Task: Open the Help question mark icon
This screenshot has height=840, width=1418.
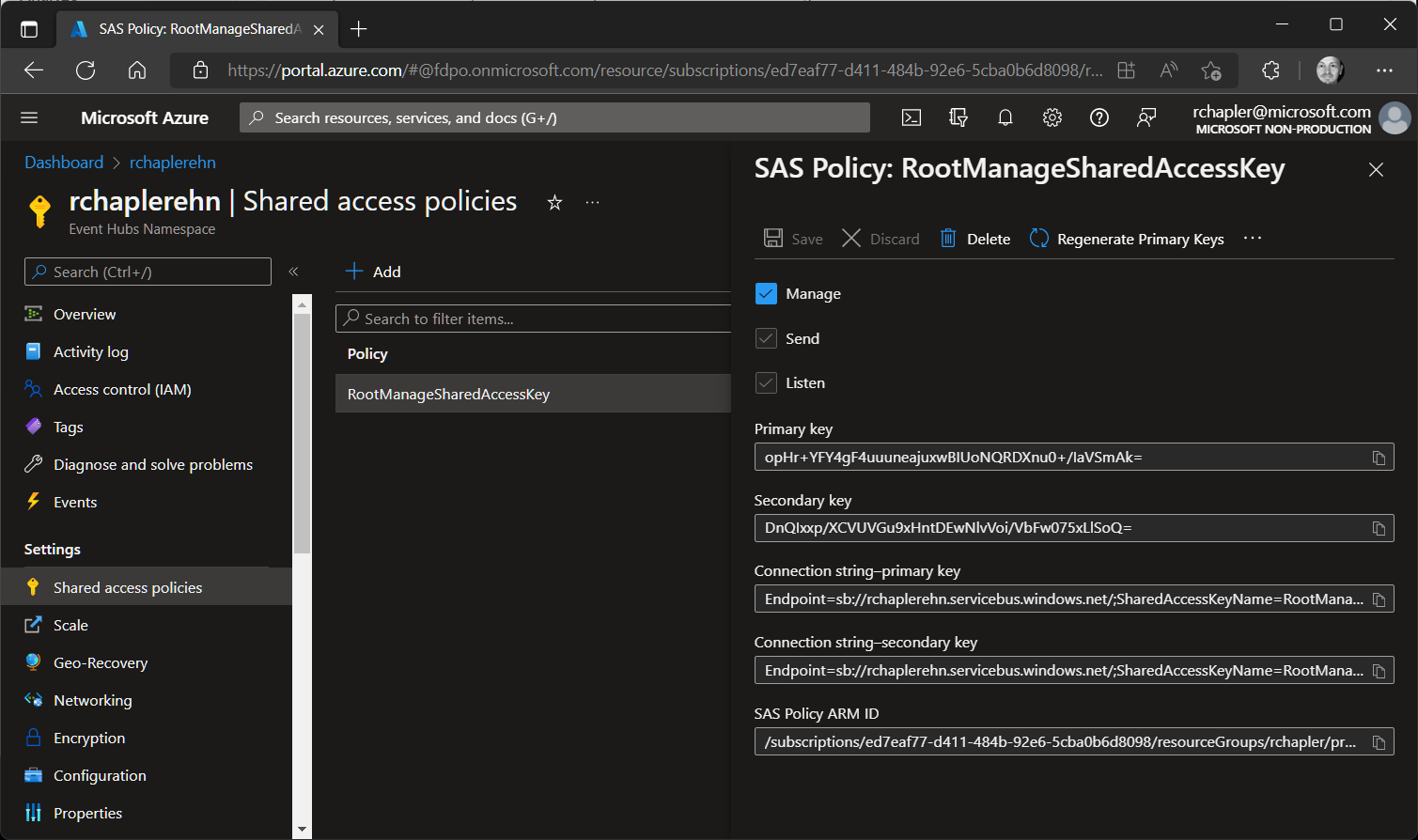Action: click(1099, 117)
